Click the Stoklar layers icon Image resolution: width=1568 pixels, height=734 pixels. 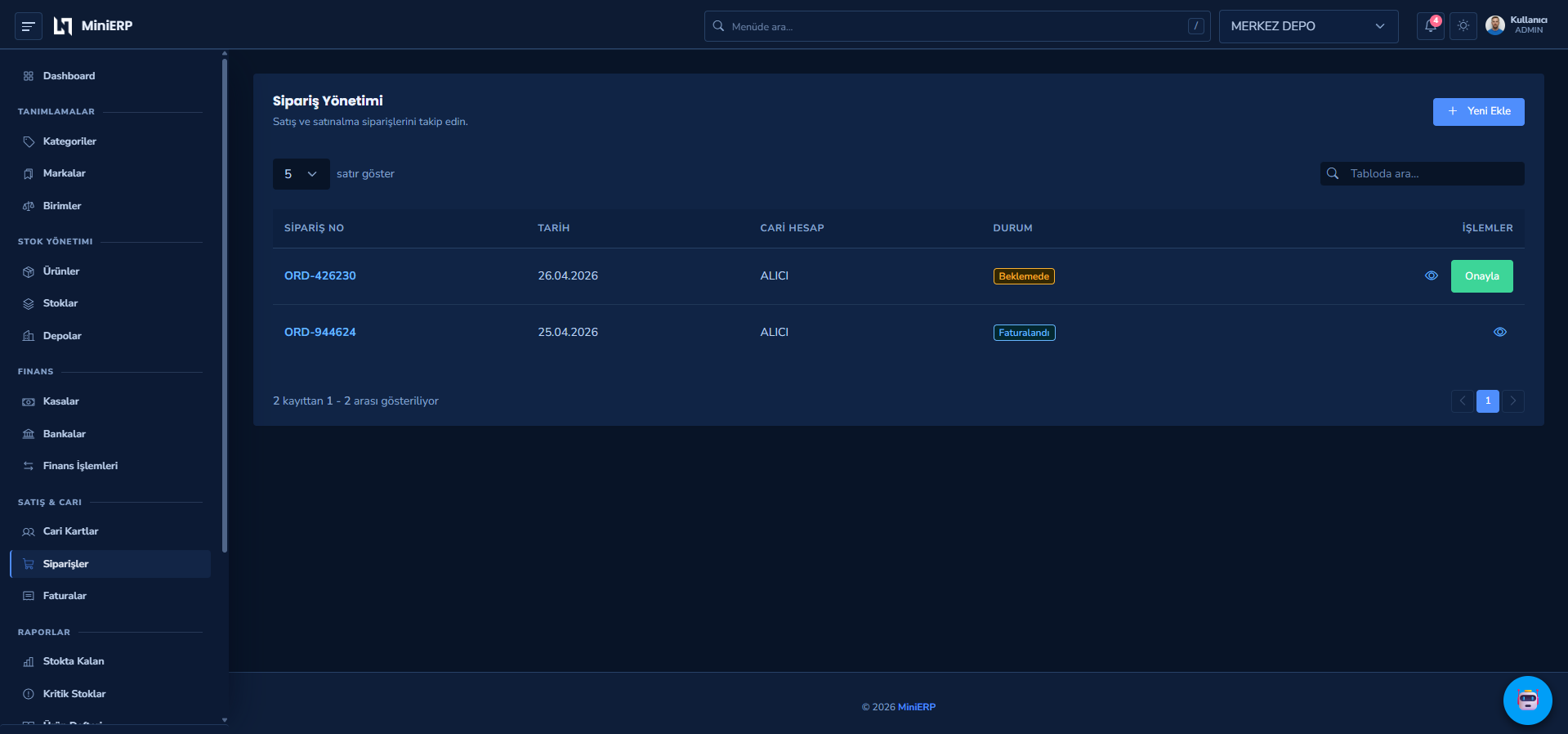[x=29, y=303]
